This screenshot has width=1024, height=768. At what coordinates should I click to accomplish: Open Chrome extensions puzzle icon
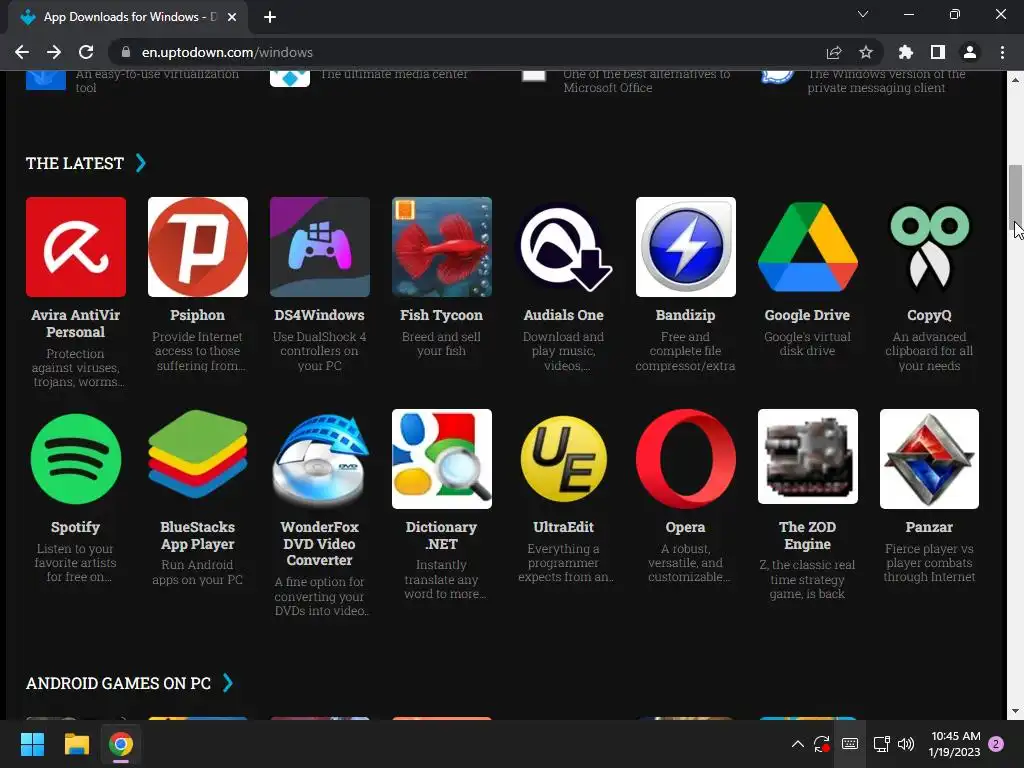tap(905, 52)
